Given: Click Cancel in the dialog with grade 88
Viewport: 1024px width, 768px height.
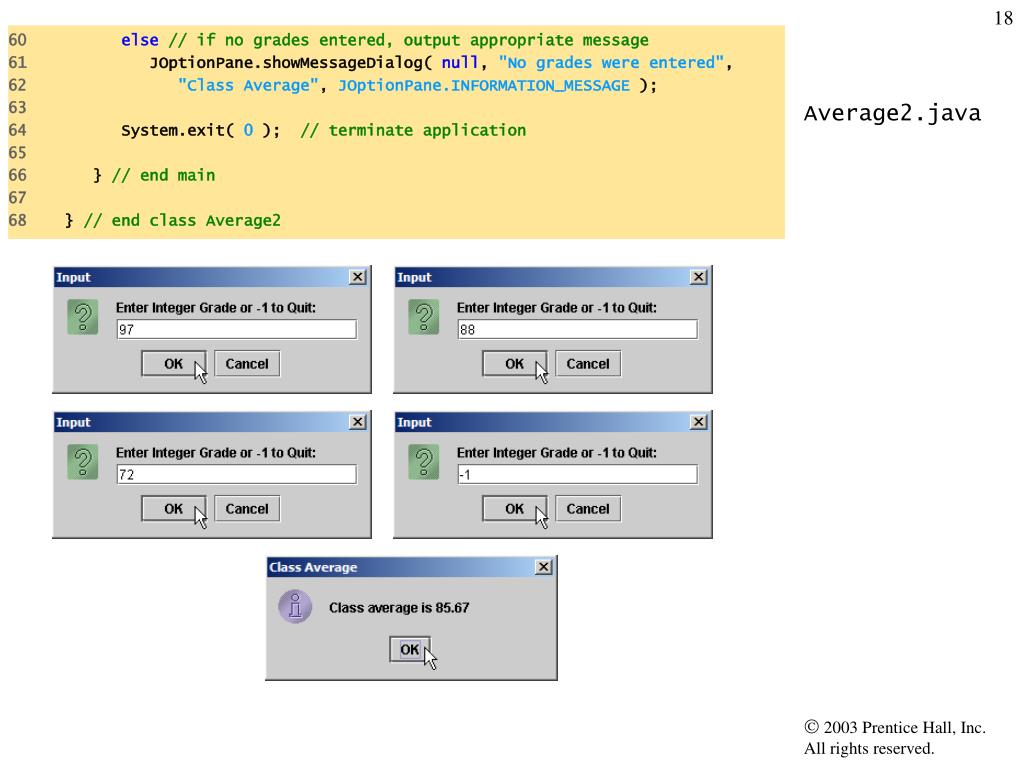Looking at the screenshot, I should pyautogui.click(x=588, y=364).
